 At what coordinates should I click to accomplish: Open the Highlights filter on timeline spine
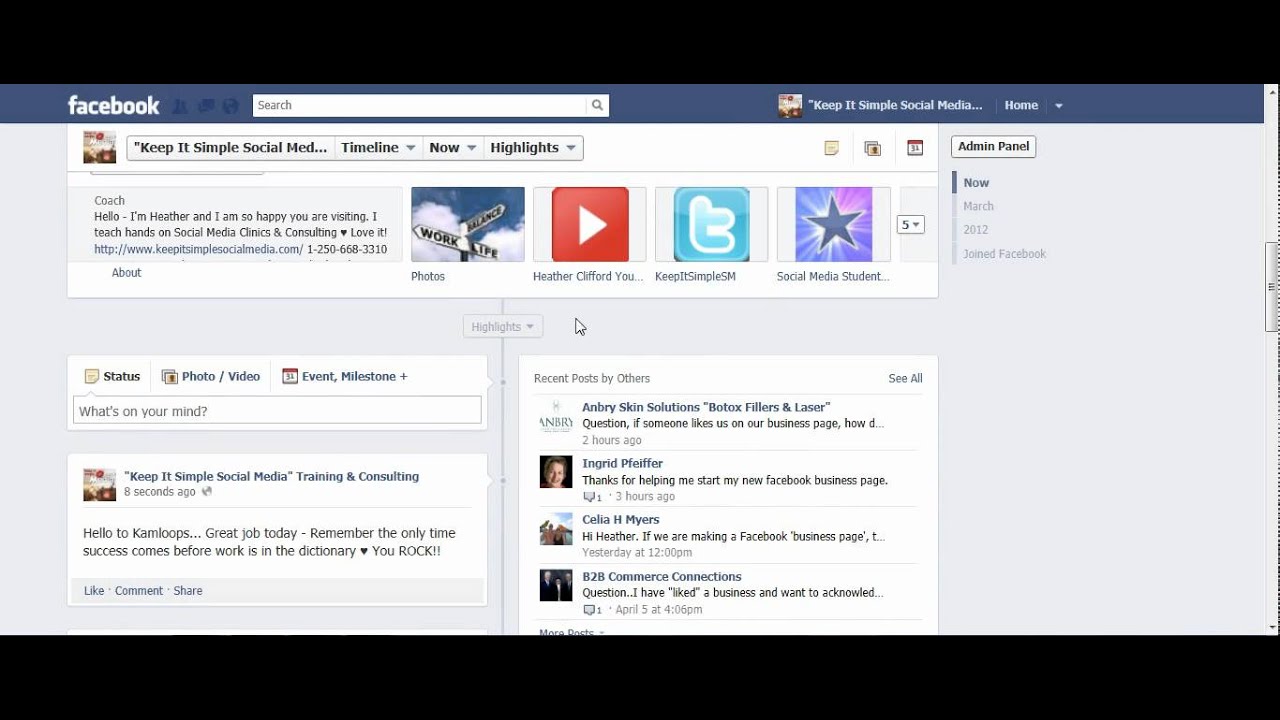503,327
